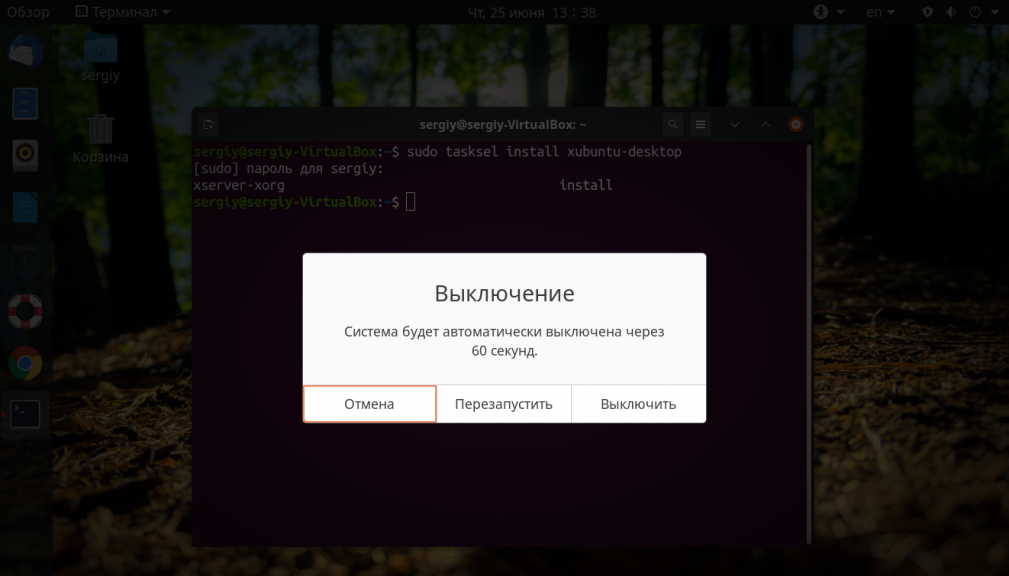Viewport: 1009px width, 576px height.
Task: Click the text xserver-xorg in terminal
Action: click(239, 185)
